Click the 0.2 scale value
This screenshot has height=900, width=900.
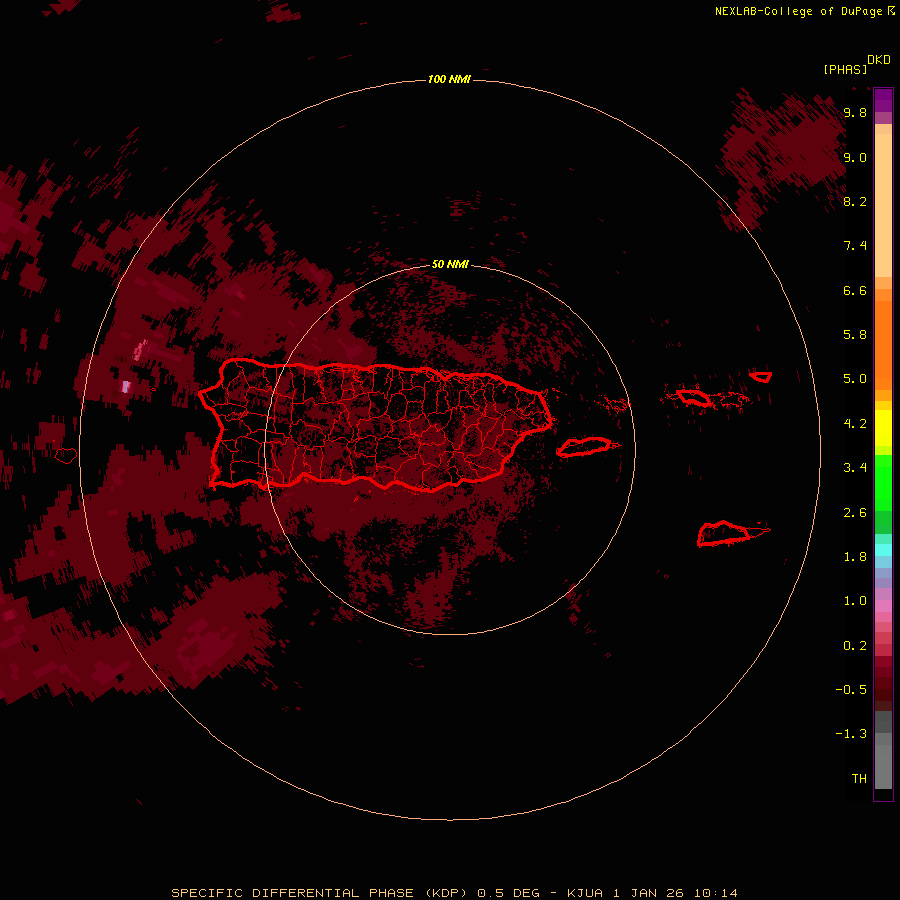point(855,645)
